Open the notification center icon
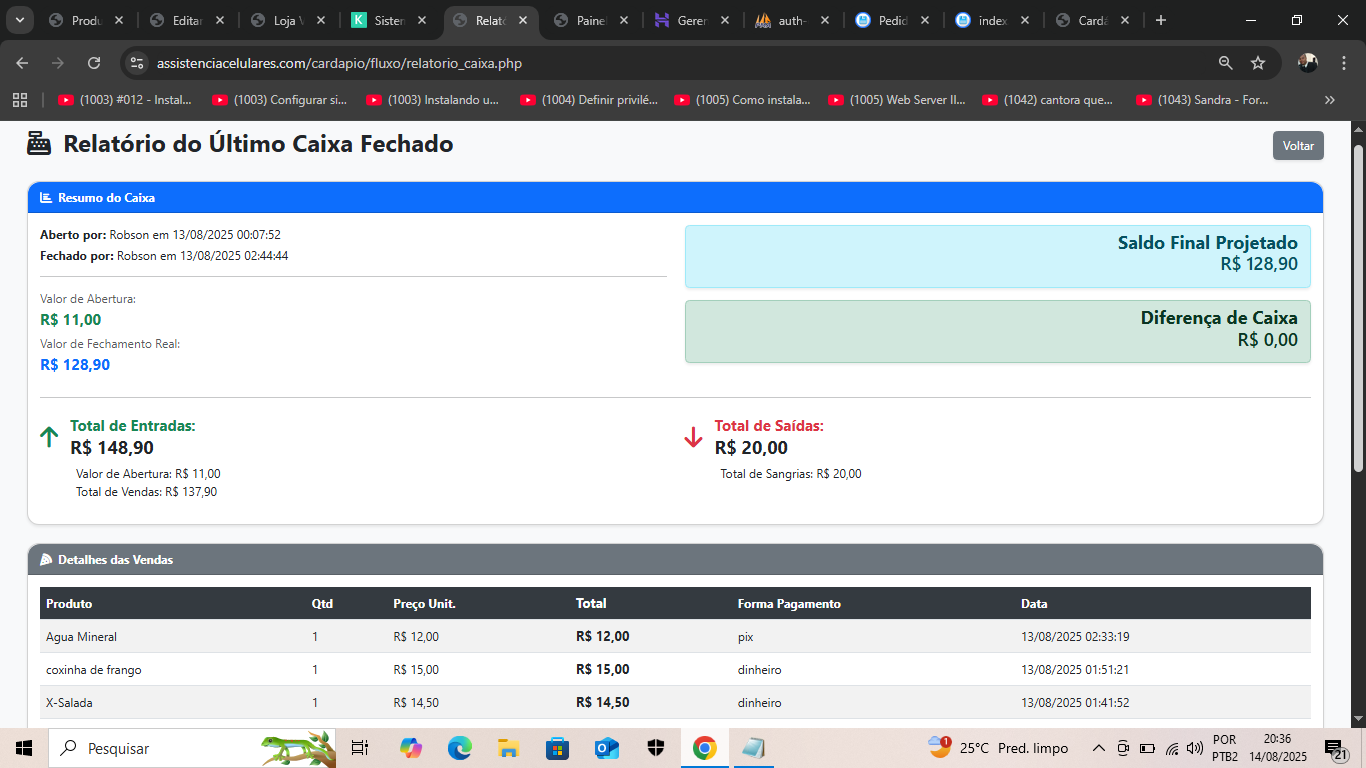Viewport: 1366px width, 768px height. tap(1336, 750)
